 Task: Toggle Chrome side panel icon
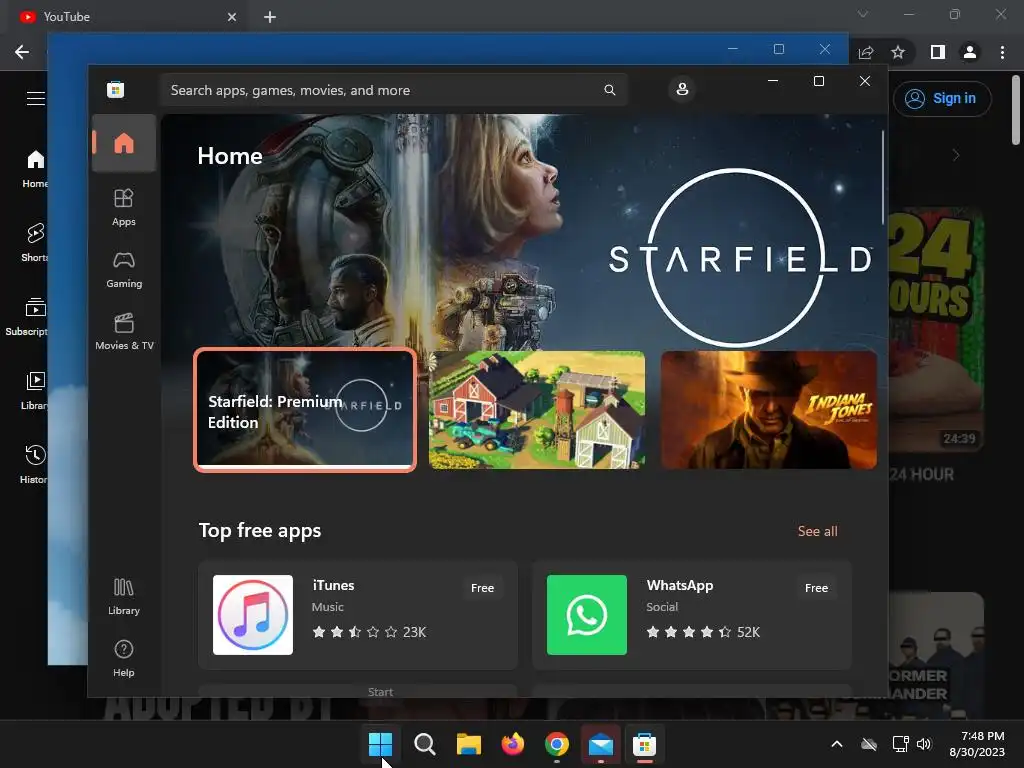click(x=938, y=52)
